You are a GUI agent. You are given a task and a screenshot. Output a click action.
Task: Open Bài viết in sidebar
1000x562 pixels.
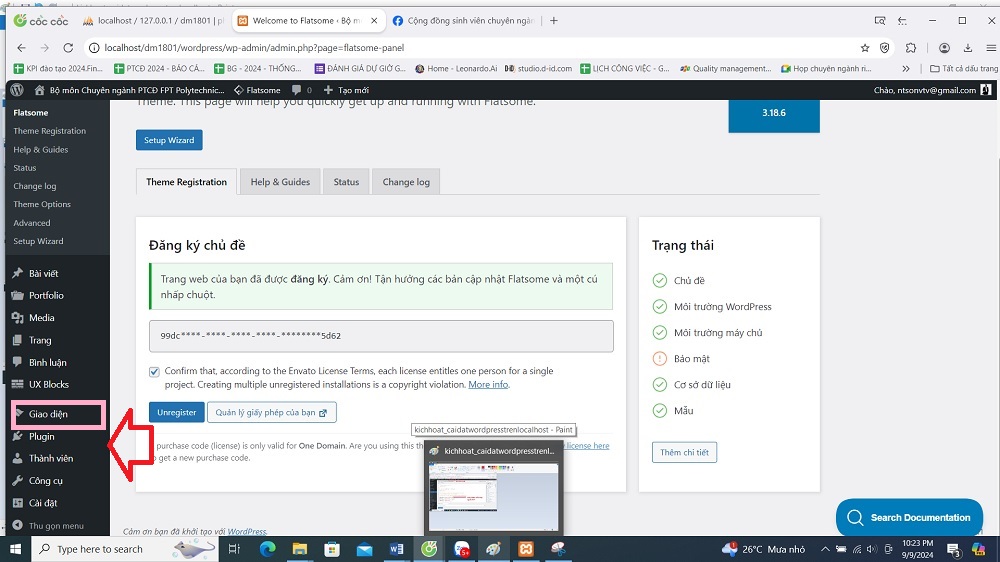click(43, 273)
